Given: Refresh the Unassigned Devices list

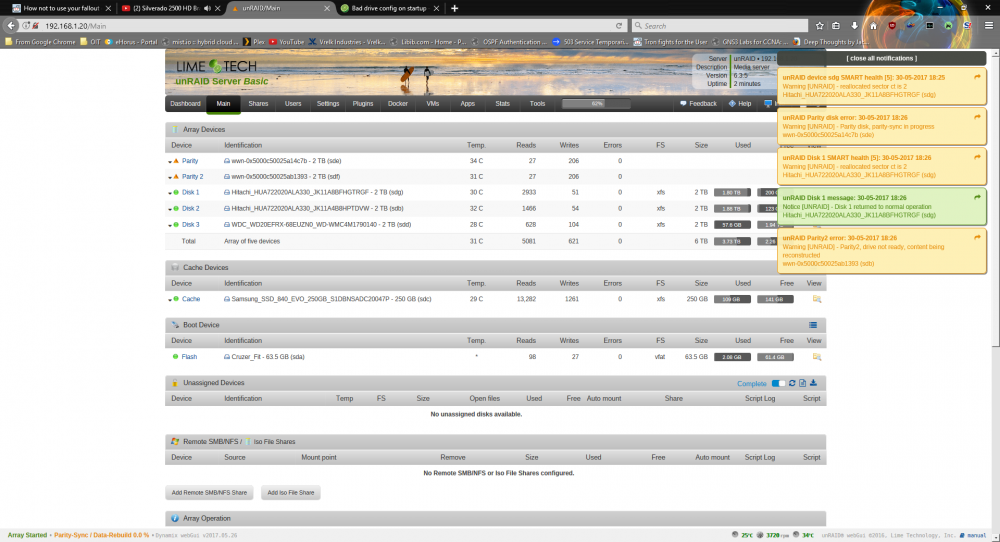Looking at the screenshot, I should (x=792, y=383).
